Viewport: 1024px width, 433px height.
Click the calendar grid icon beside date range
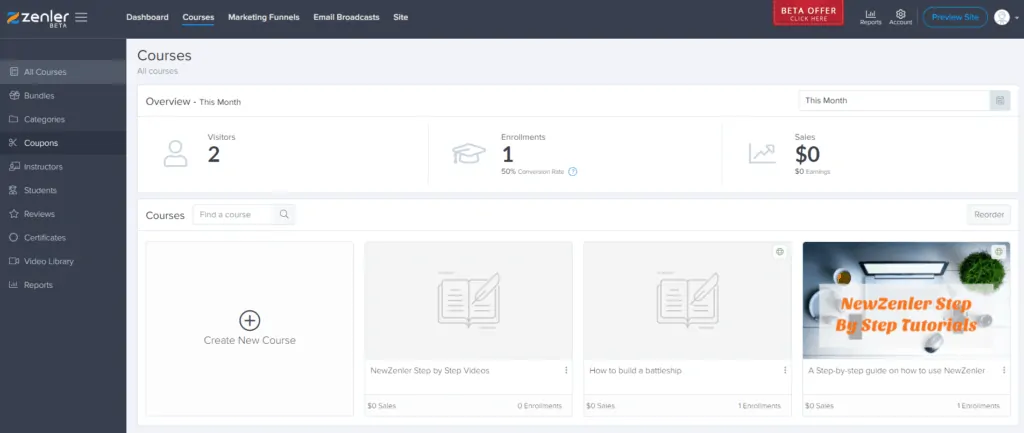pos(998,101)
